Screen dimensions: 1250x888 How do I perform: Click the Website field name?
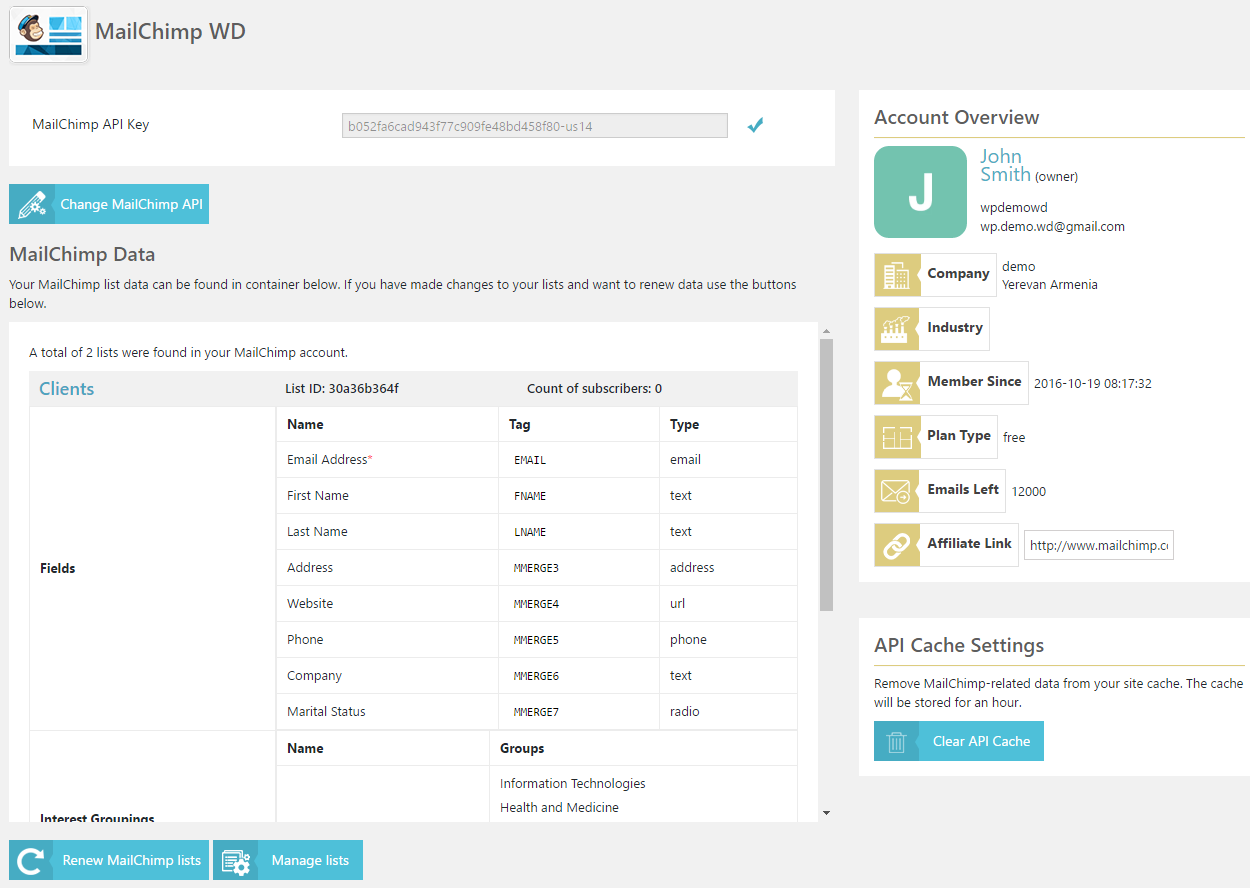coord(310,604)
